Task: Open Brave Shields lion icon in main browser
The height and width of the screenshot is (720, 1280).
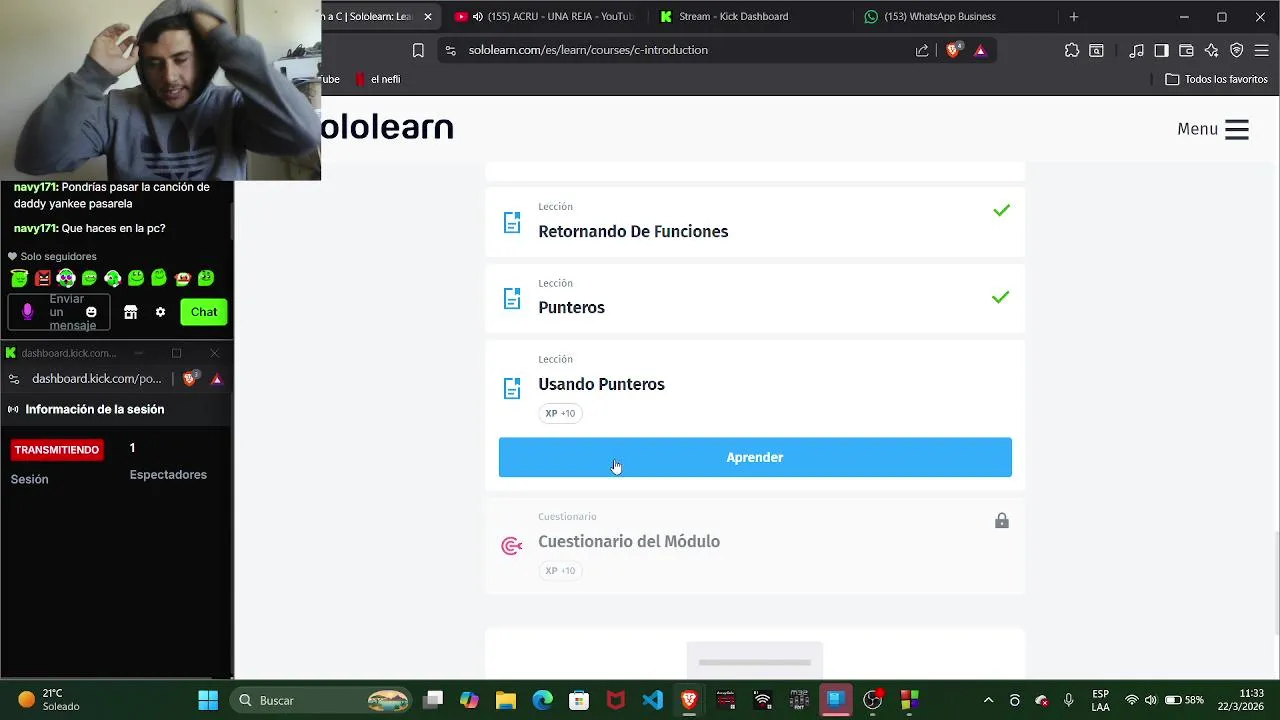Action: coord(953,50)
